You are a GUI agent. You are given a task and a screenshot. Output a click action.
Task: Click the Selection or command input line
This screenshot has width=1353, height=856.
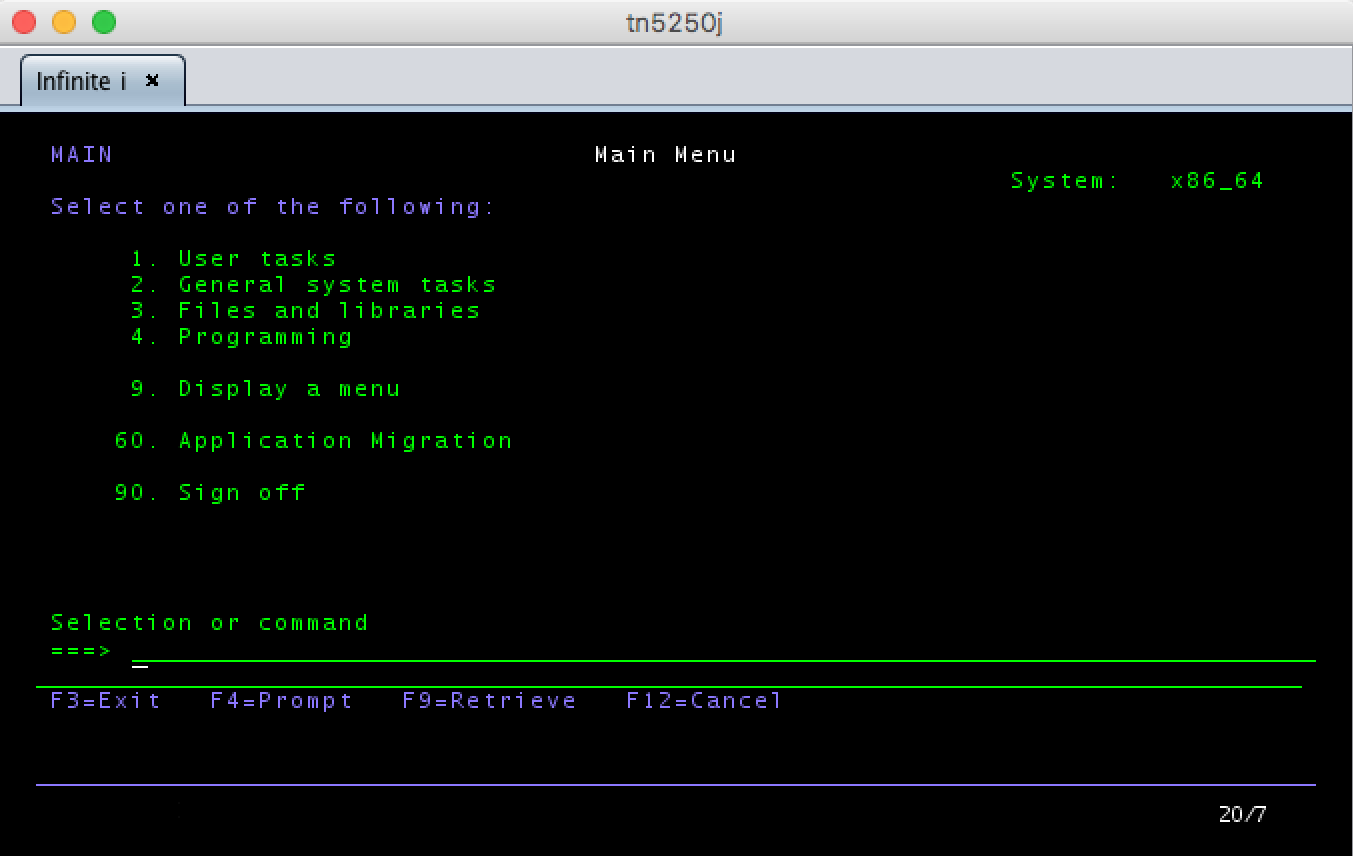coord(720,651)
